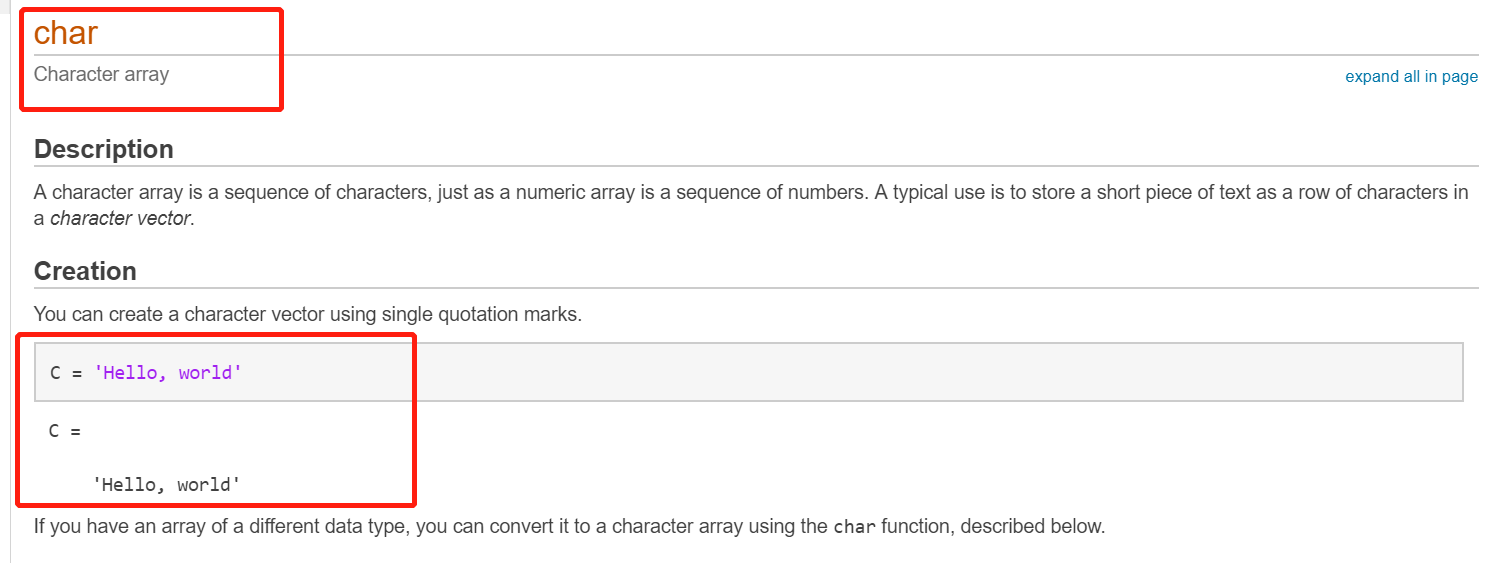Click the italic 'character vector' term

[120, 218]
